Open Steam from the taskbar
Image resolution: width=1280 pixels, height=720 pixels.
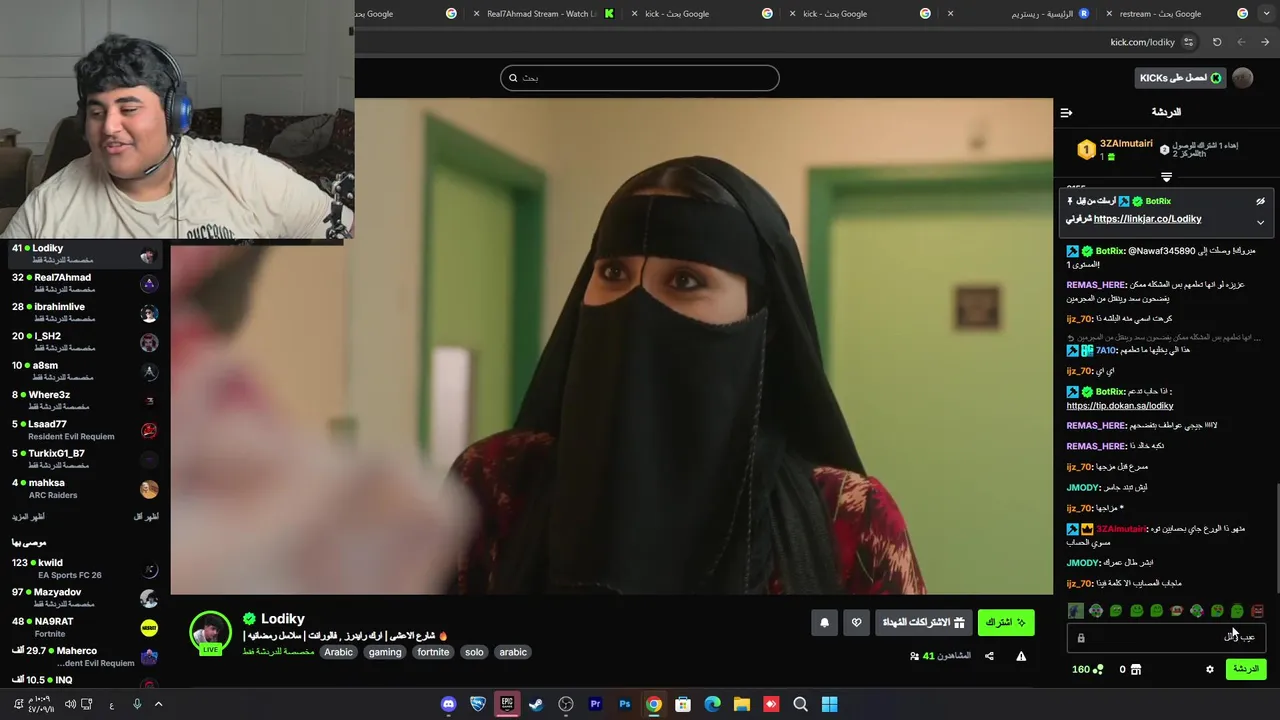[x=536, y=704]
